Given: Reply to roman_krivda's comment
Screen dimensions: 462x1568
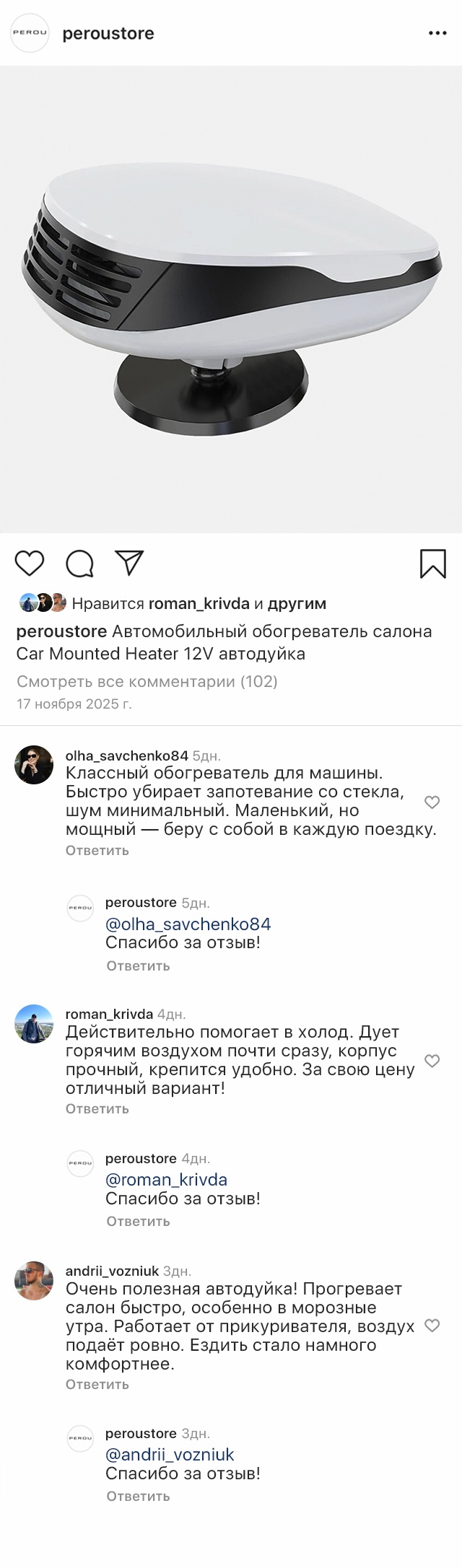Looking at the screenshot, I should pyautogui.click(x=97, y=1108).
